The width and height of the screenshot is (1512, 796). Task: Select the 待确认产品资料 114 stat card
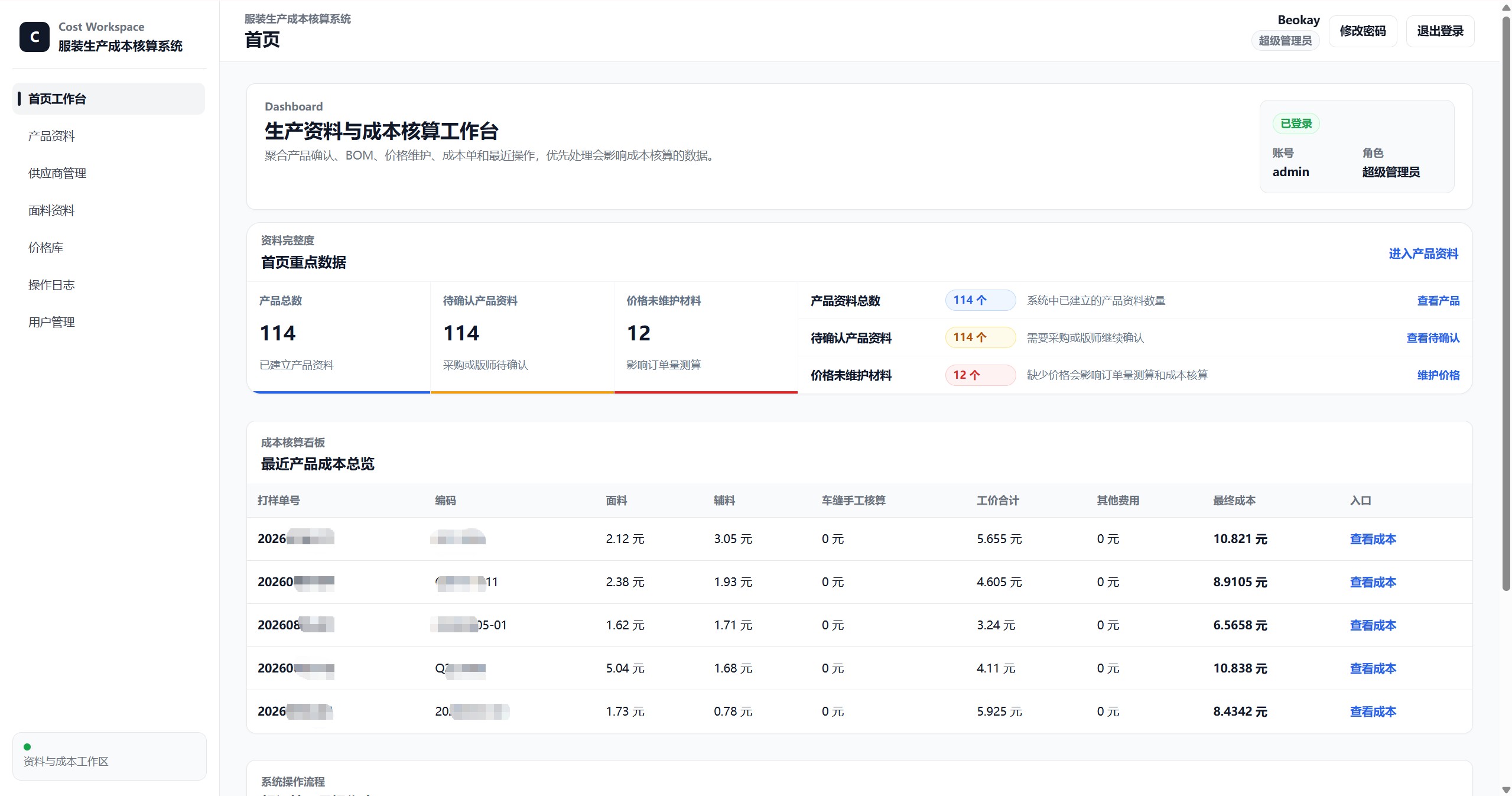tap(522, 337)
